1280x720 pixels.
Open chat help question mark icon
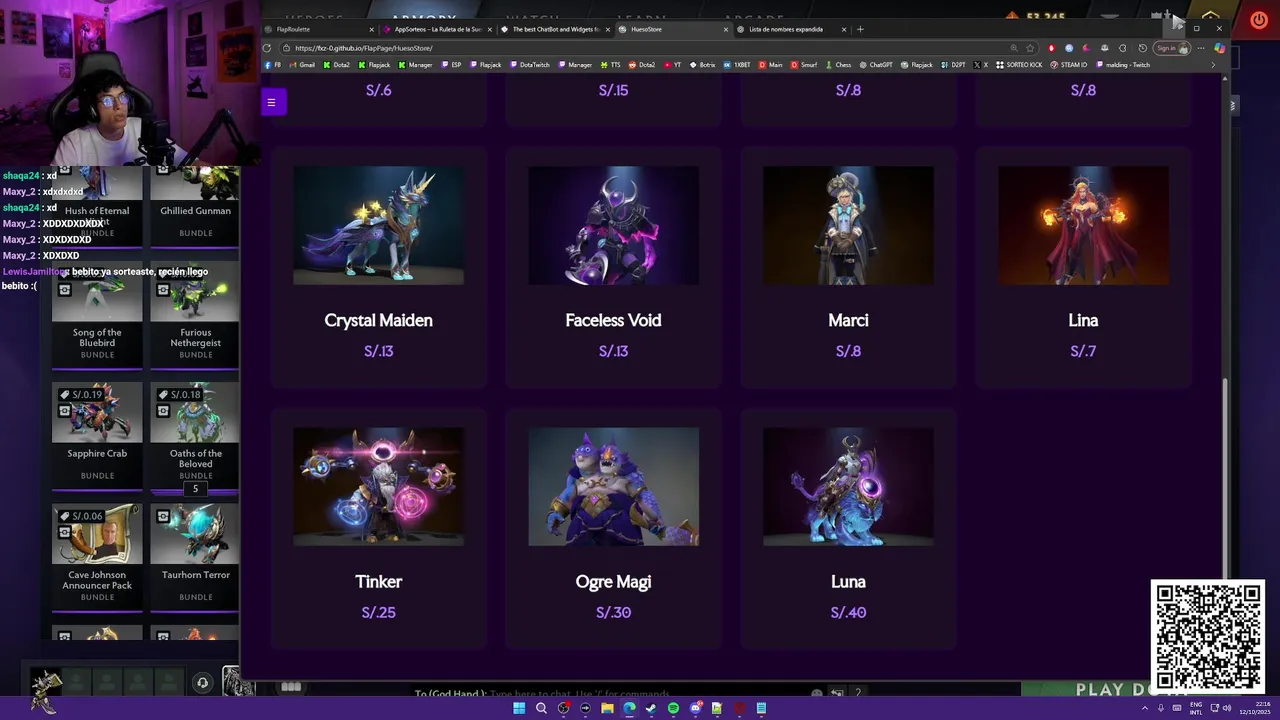point(858,693)
